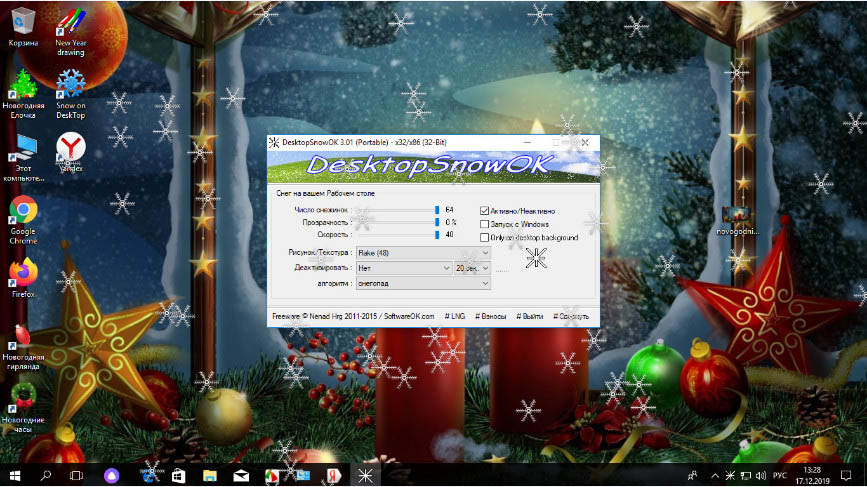Uncheck the Активно/Неактивно checkbox

pyautogui.click(x=484, y=211)
